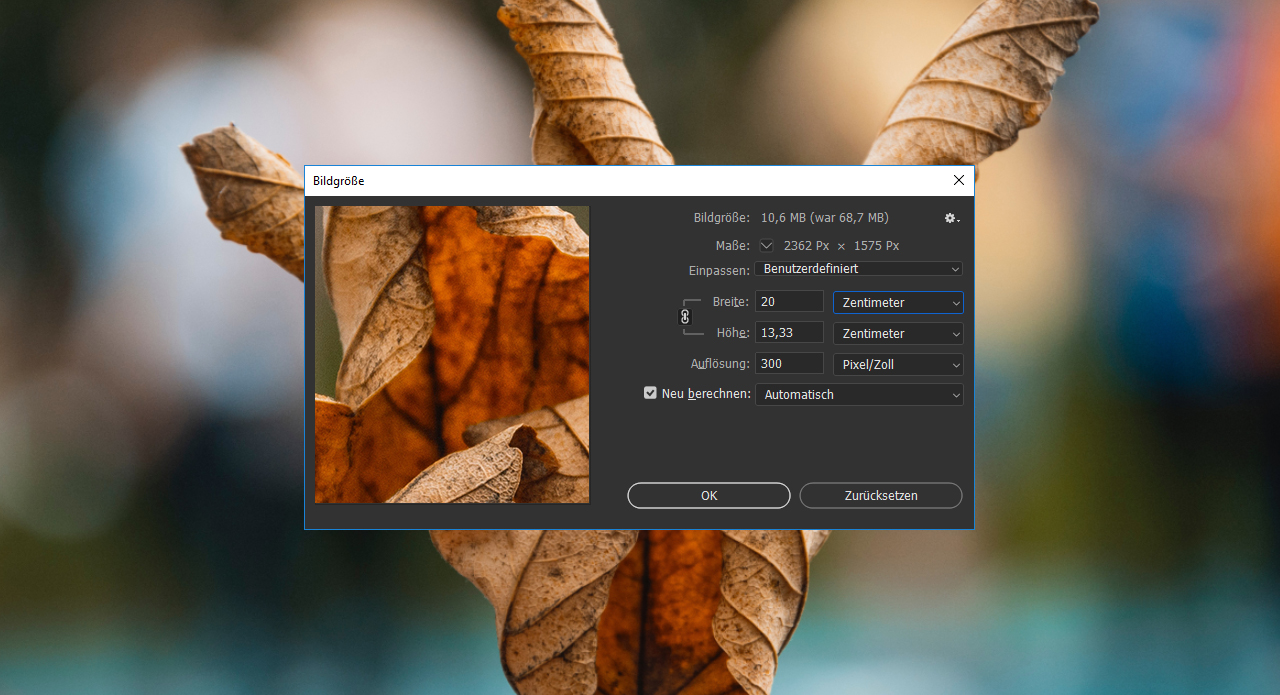The image size is (1280, 695).
Task: Click into the Höhe value field
Action: (788, 333)
